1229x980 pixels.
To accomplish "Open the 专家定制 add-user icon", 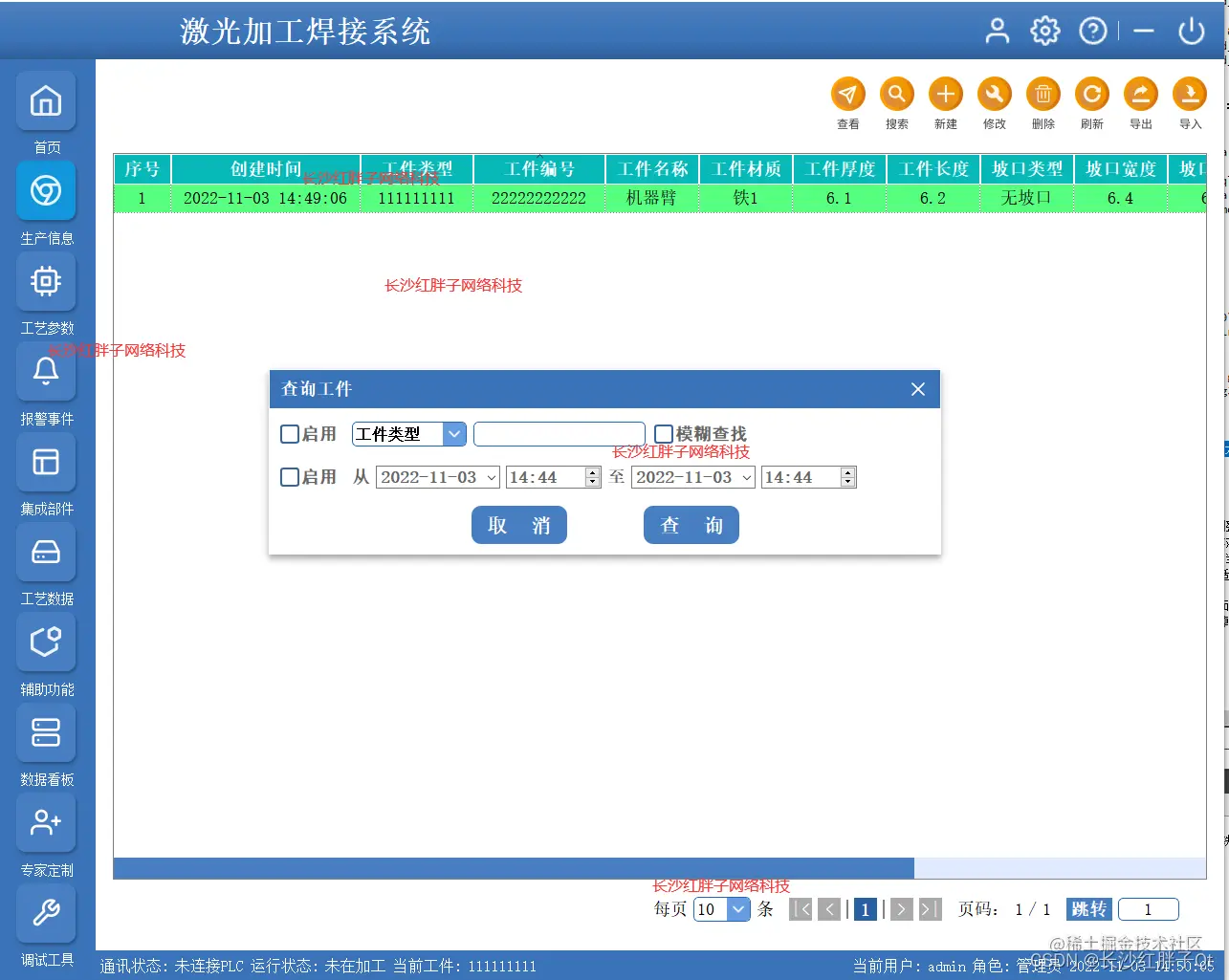I will point(46,822).
